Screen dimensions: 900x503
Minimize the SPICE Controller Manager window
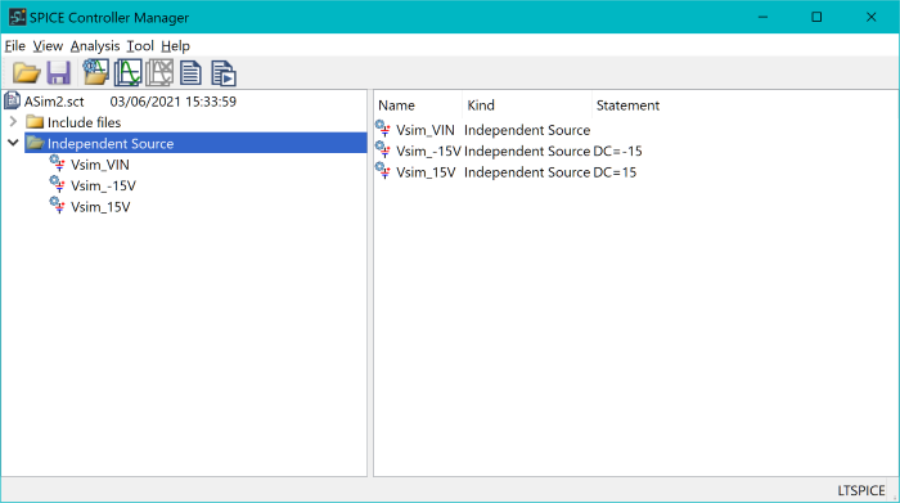click(x=763, y=17)
